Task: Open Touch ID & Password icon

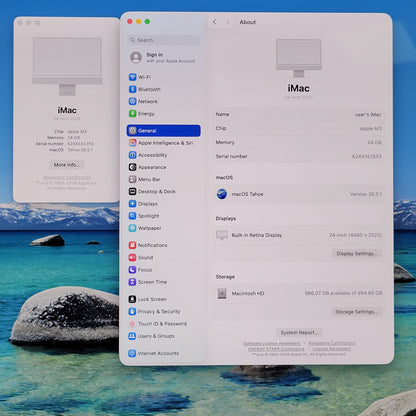Action: pyautogui.click(x=132, y=324)
